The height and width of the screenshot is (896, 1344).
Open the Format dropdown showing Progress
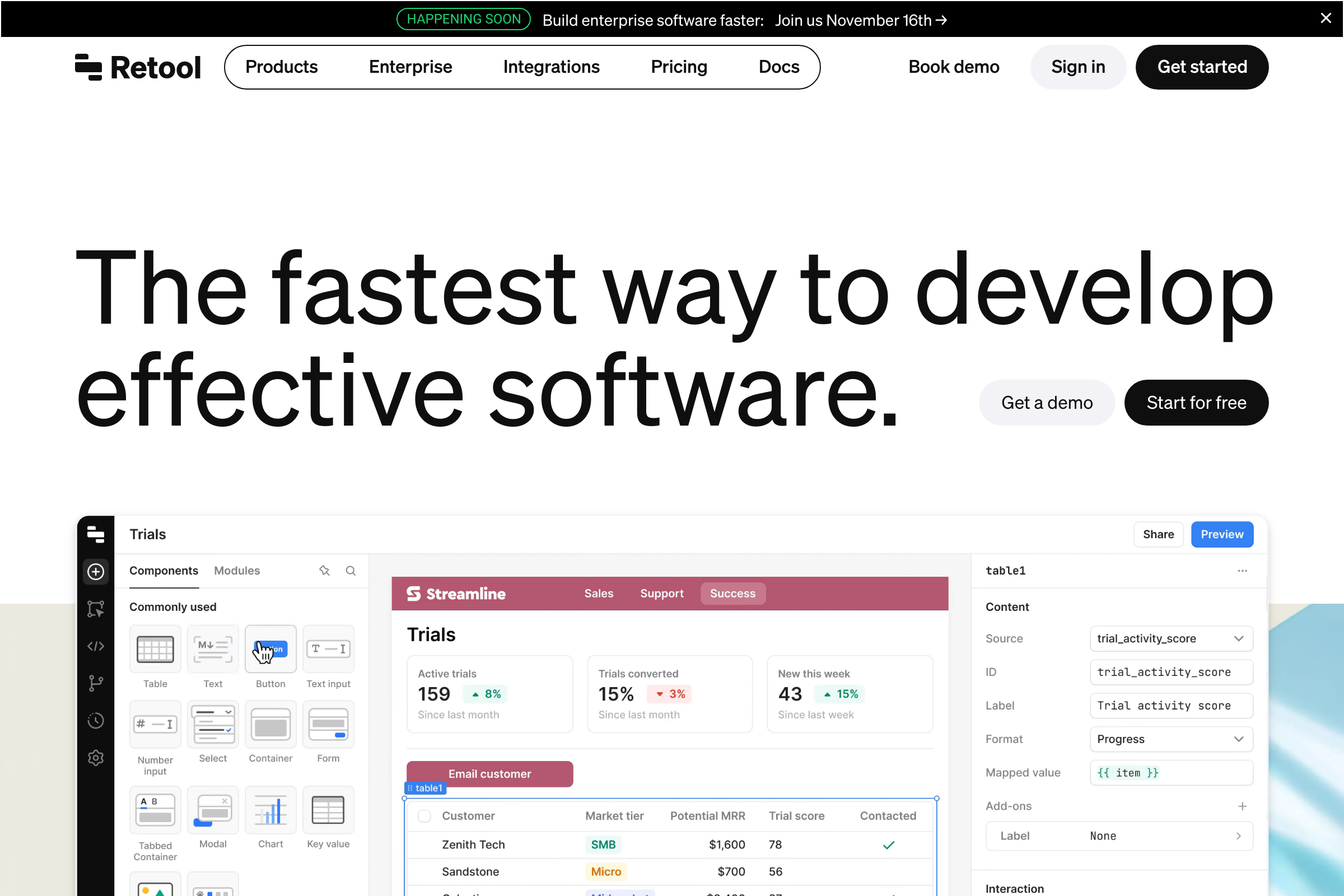pyautogui.click(x=1171, y=739)
